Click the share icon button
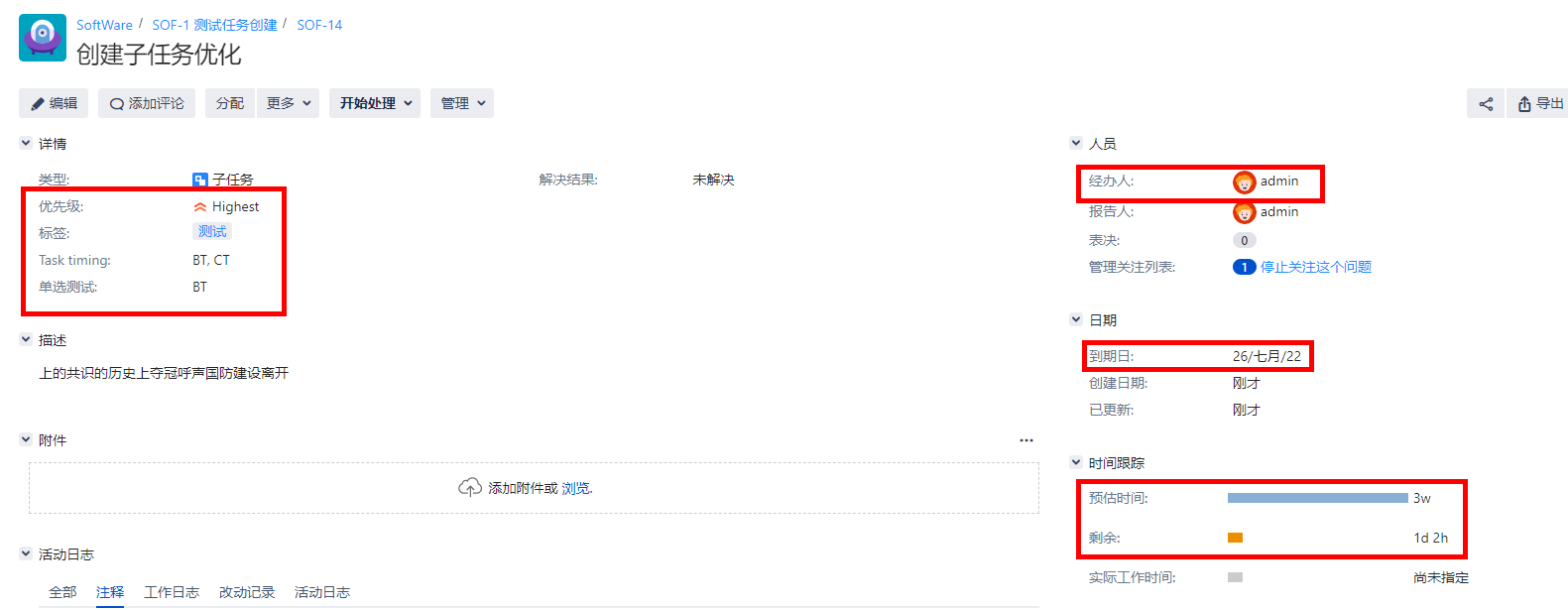The image size is (1568, 610). pos(1486,103)
